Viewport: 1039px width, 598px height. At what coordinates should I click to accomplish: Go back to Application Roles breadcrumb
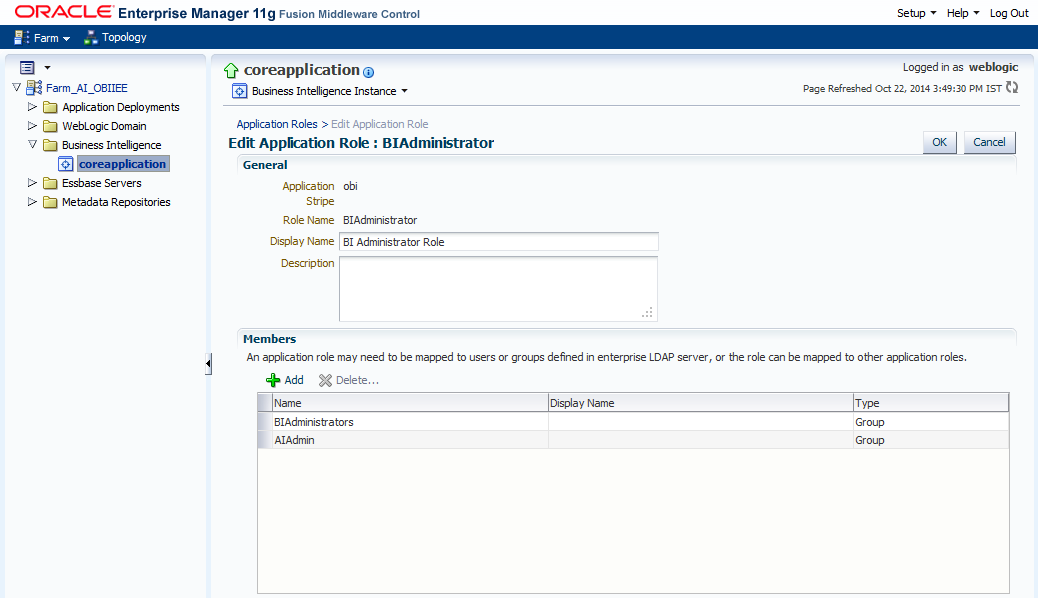coord(277,124)
